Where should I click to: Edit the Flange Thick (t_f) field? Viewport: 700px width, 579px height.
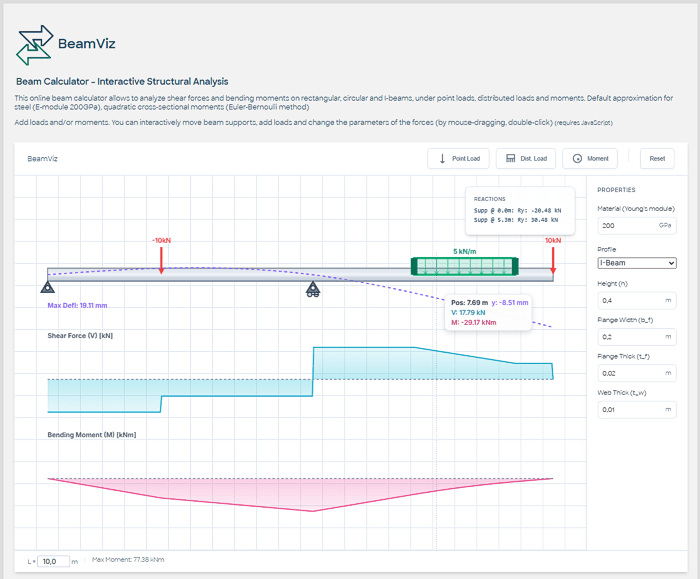629,373
